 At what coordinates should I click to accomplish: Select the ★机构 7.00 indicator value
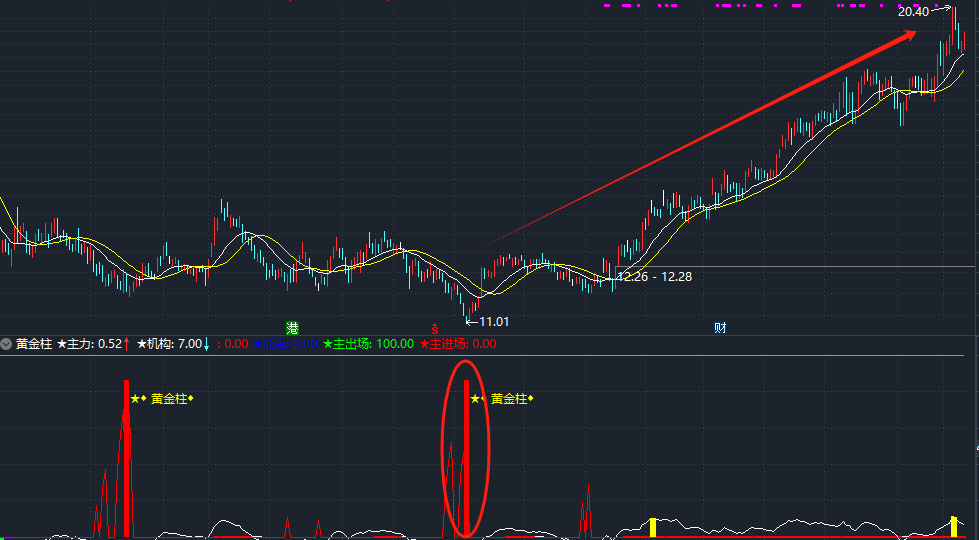coord(170,344)
